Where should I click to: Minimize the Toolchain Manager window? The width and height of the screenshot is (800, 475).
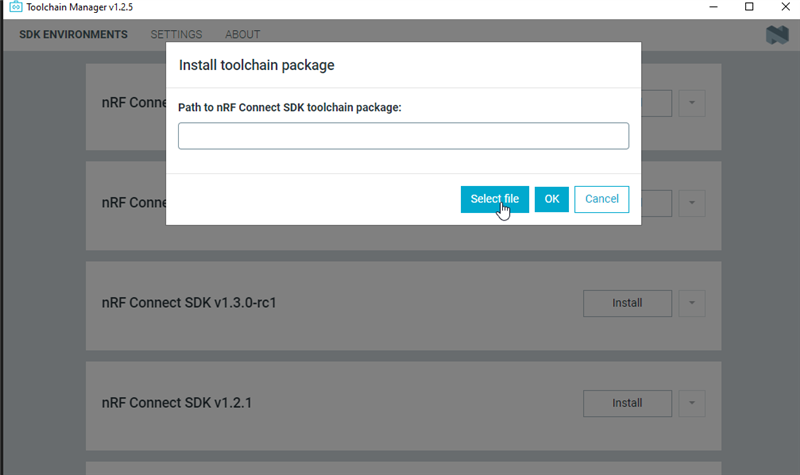[x=713, y=7]
